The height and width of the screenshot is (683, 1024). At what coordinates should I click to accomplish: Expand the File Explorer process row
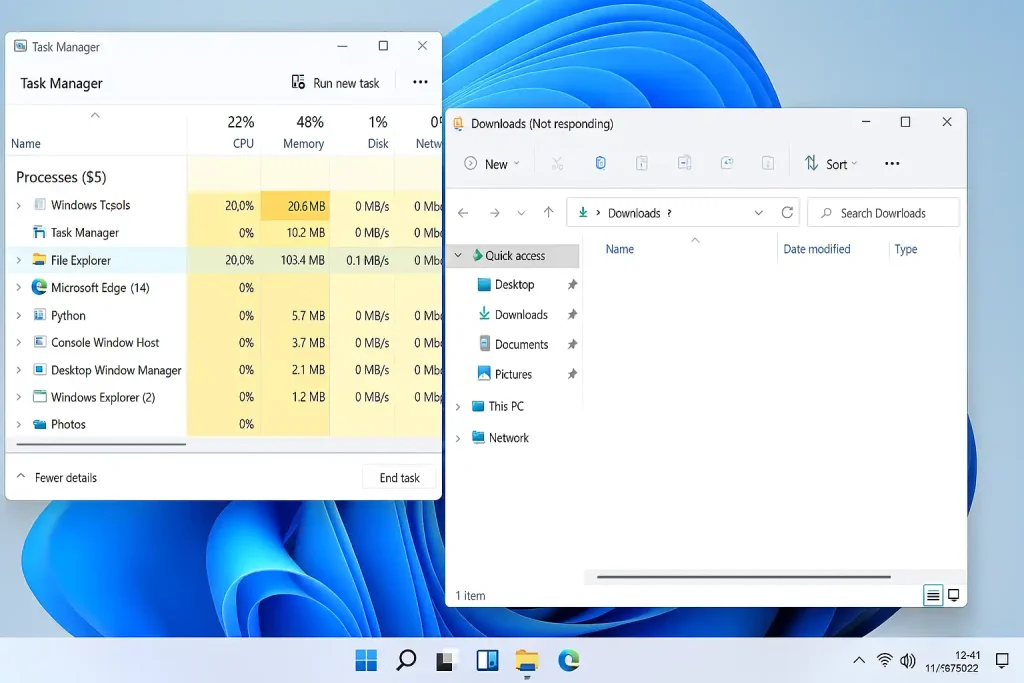(18, 260)
